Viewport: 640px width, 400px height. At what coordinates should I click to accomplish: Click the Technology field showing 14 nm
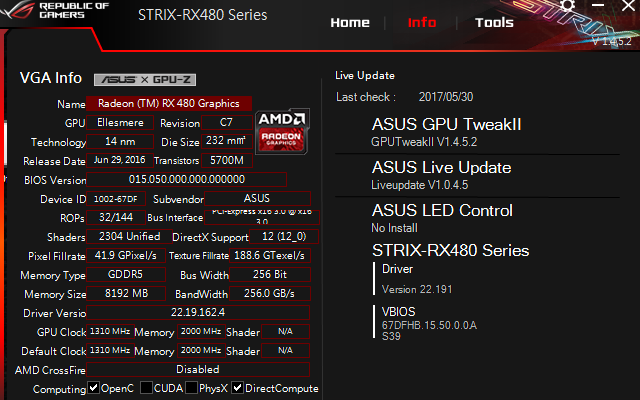120,141
